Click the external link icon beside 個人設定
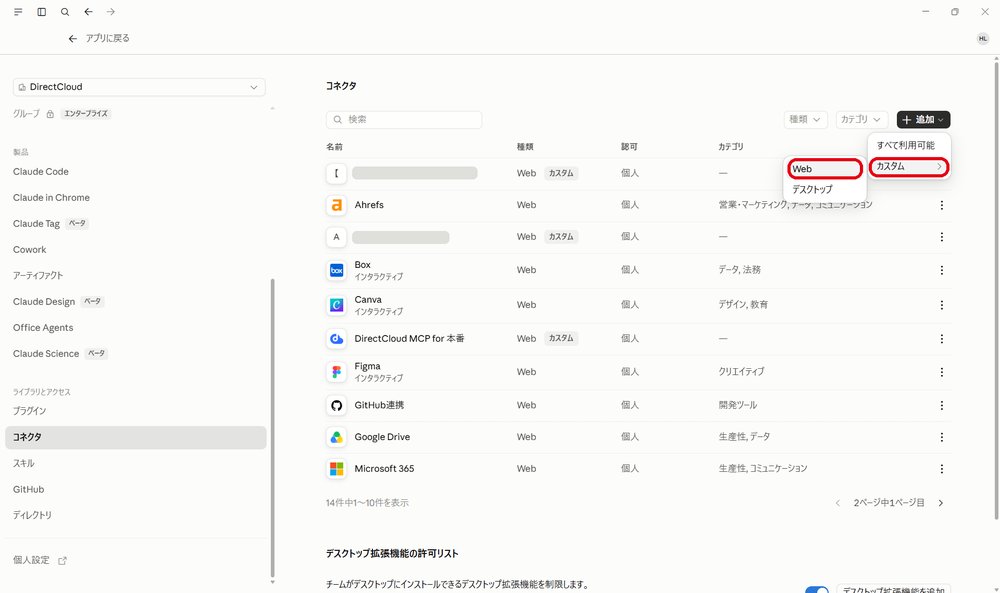The height and width of the screenshot is (593, 1000). pos(62,560)
